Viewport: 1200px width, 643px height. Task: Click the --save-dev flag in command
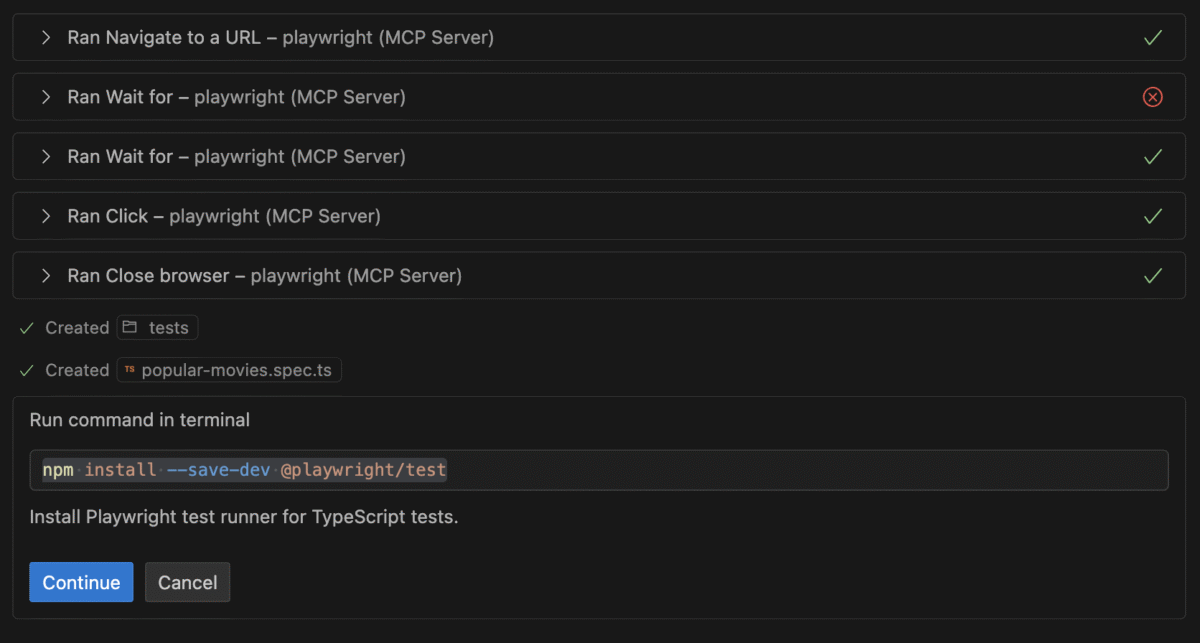coord(217,470)
